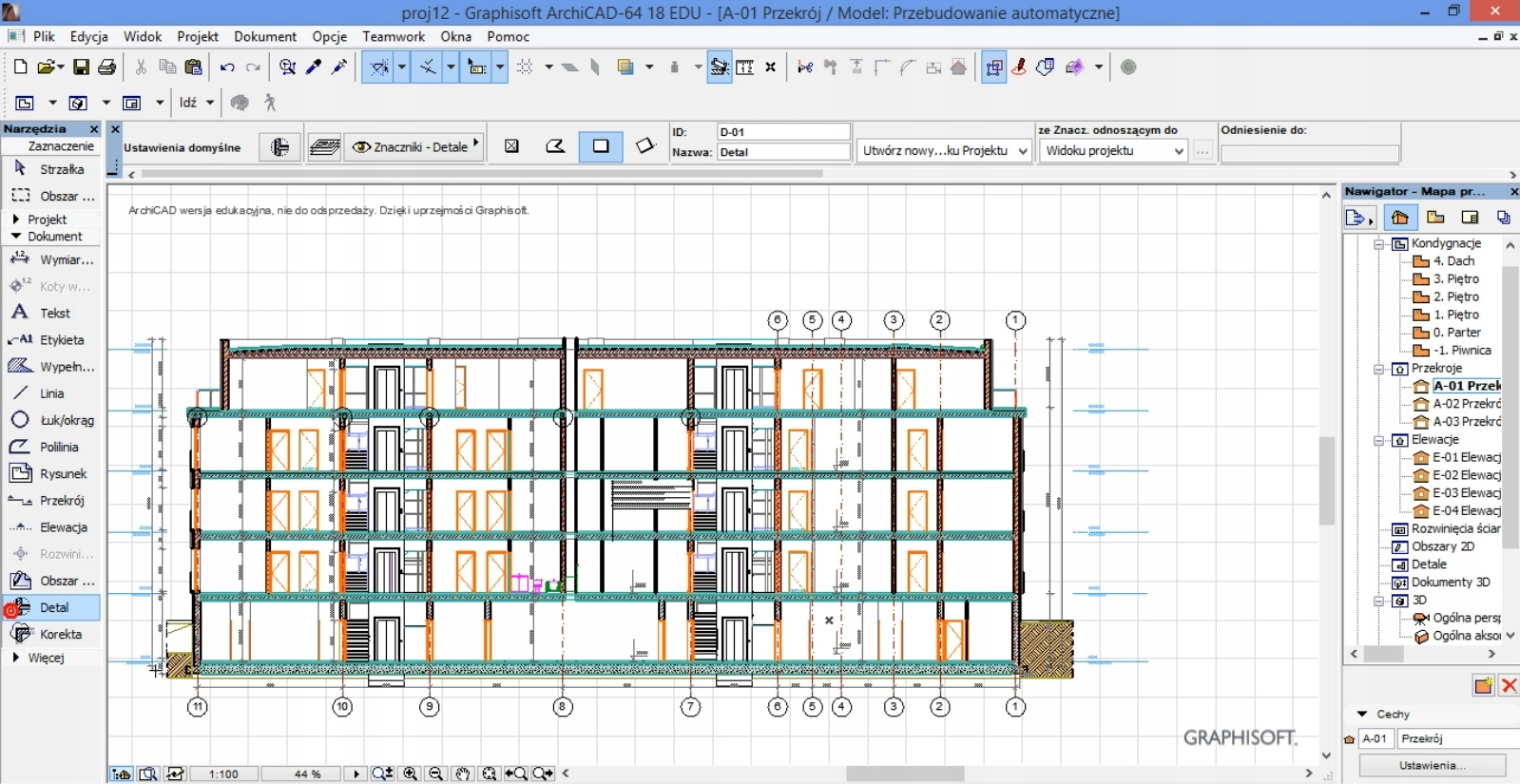Select rotated rectangle geometry method
The height and width of the screenshot is (784, 1520).
point(645,146)
